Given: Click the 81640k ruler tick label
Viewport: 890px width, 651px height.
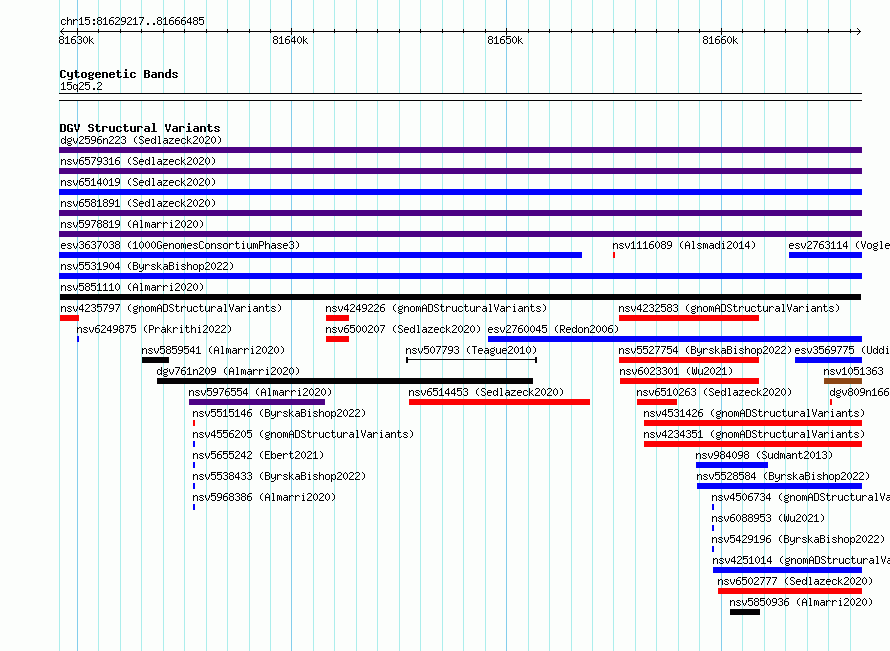Looking at the screenshot, I should coord(290,40).
